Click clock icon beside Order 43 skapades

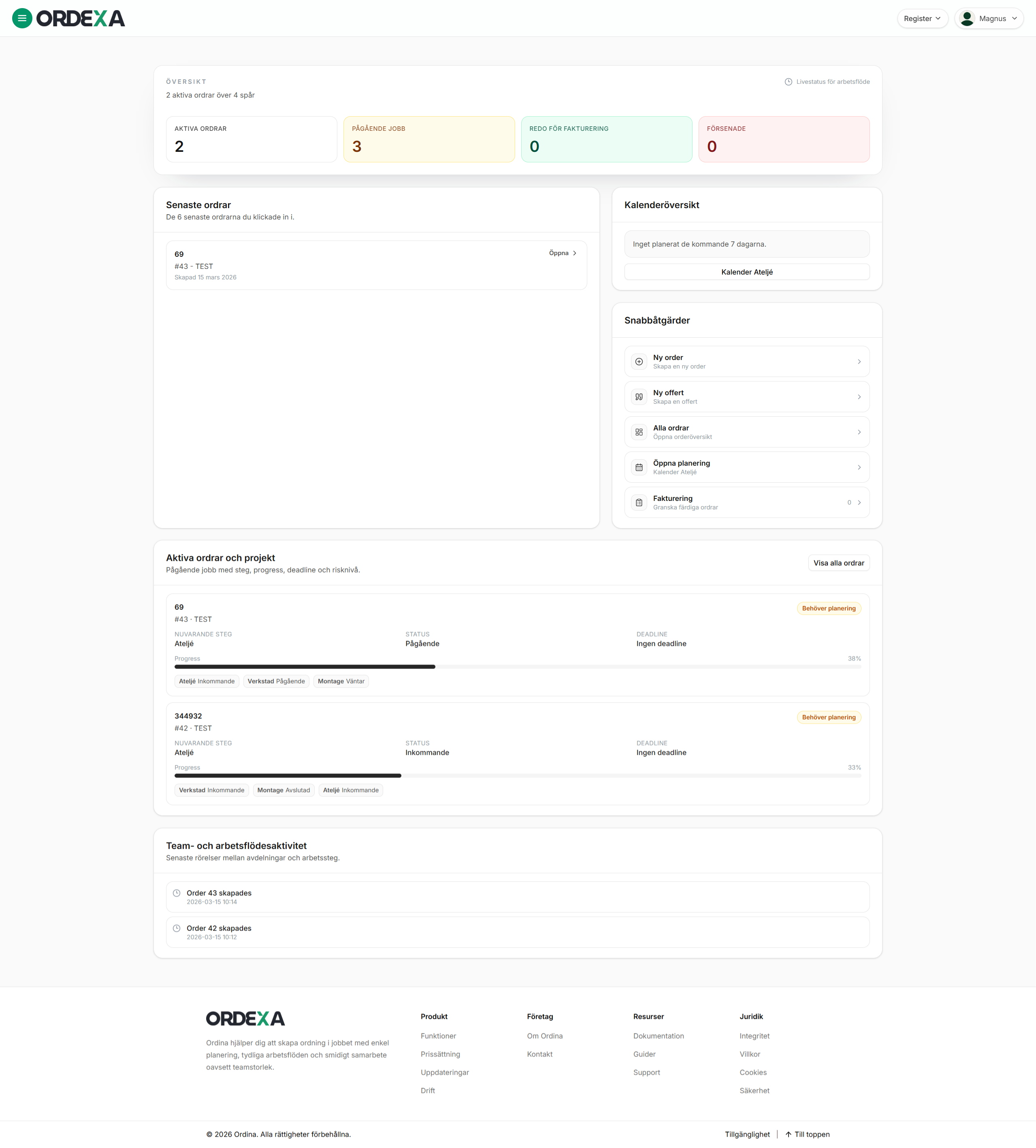point(177,893)
